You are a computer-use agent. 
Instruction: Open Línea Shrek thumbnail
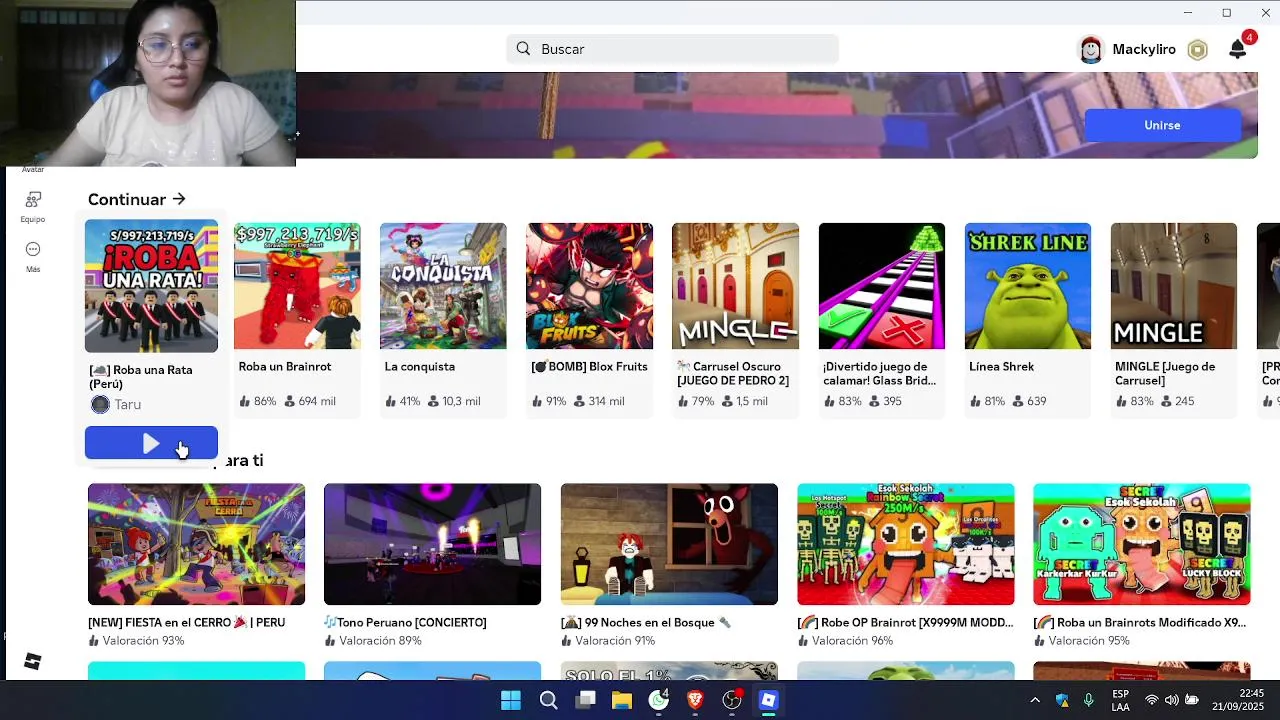1028,286
